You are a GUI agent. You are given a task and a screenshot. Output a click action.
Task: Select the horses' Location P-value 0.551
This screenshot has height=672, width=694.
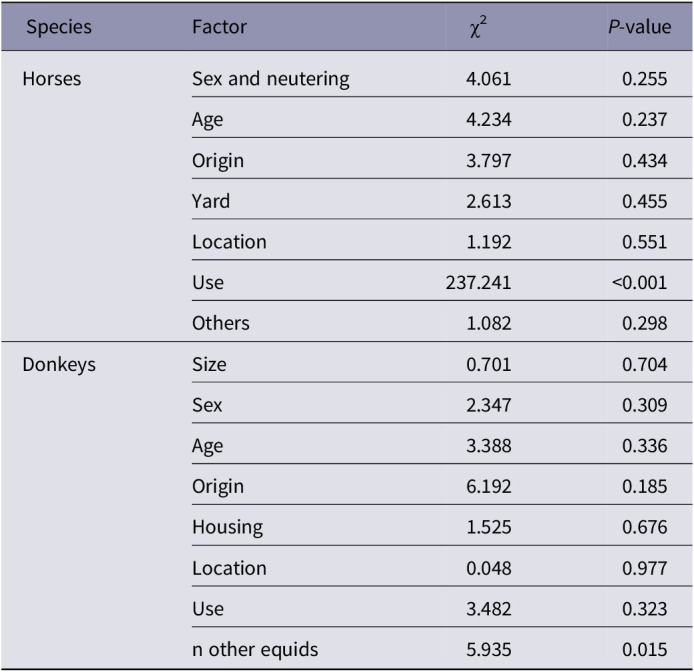pyautogui.click(x=644, y=242)
